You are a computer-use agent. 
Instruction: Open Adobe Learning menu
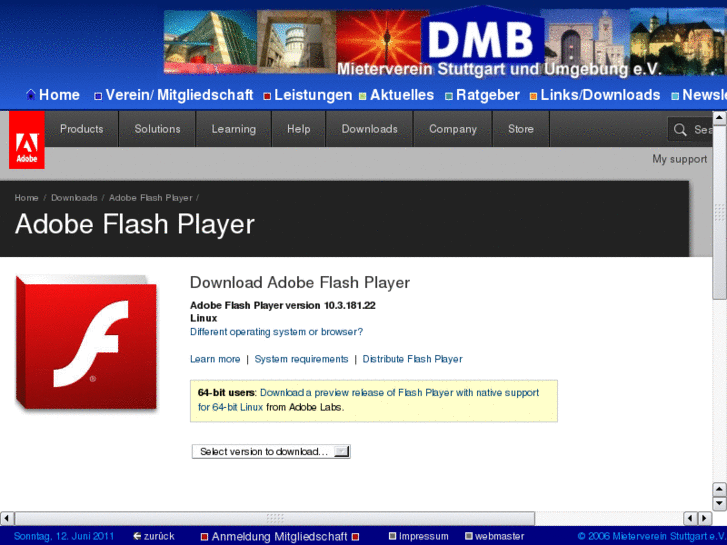(233, 129)
